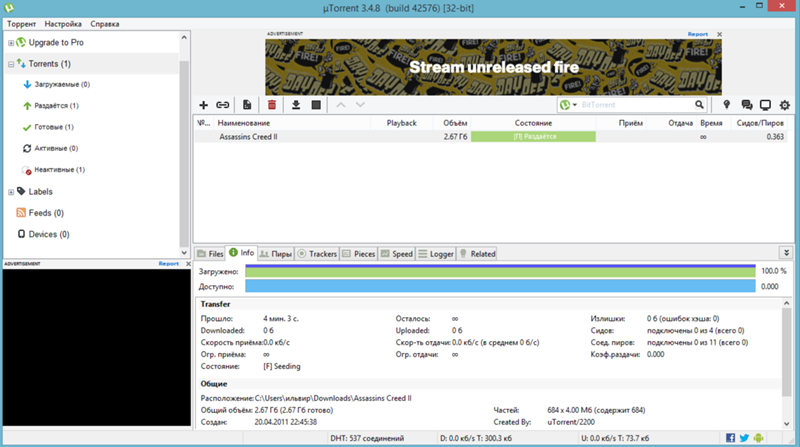This screenshot has width=800, height=447.
Task: Click the red Remove Torrent trash icon
Action: [x=271, y=104]
